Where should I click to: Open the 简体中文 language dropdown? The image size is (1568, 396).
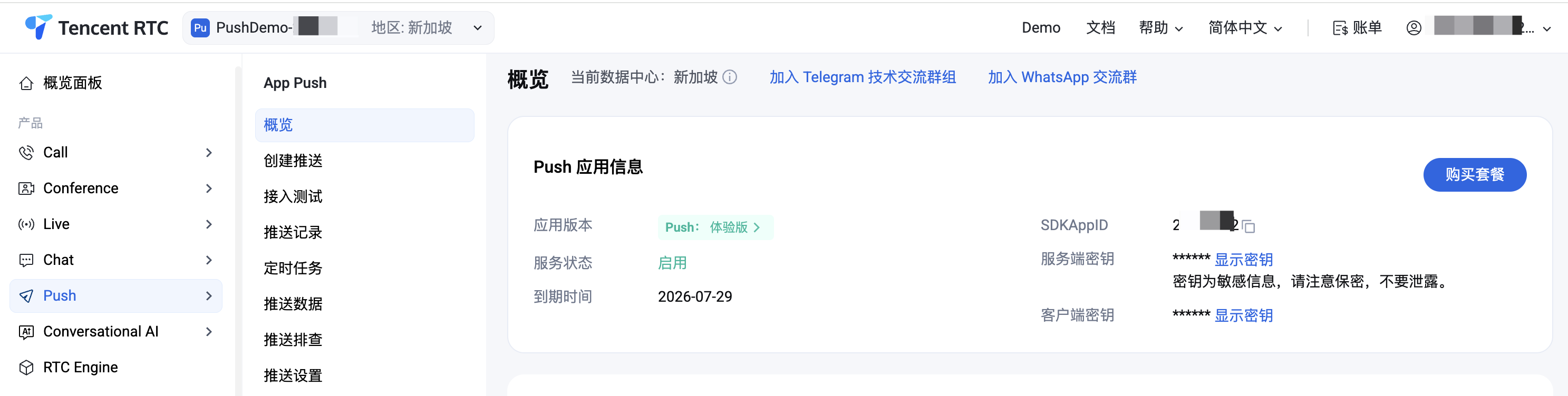[x=1245, y=28]
